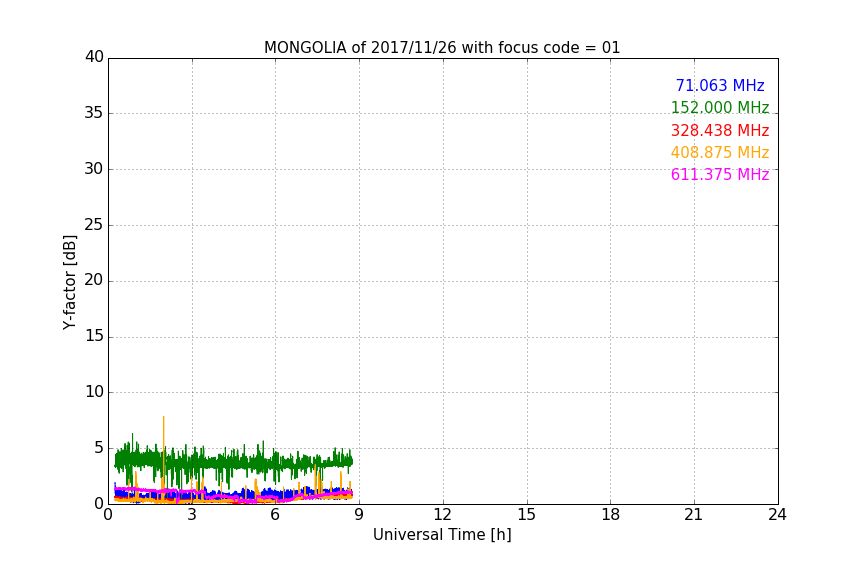Click the tall orange spike near hour 2

[164, 435]
